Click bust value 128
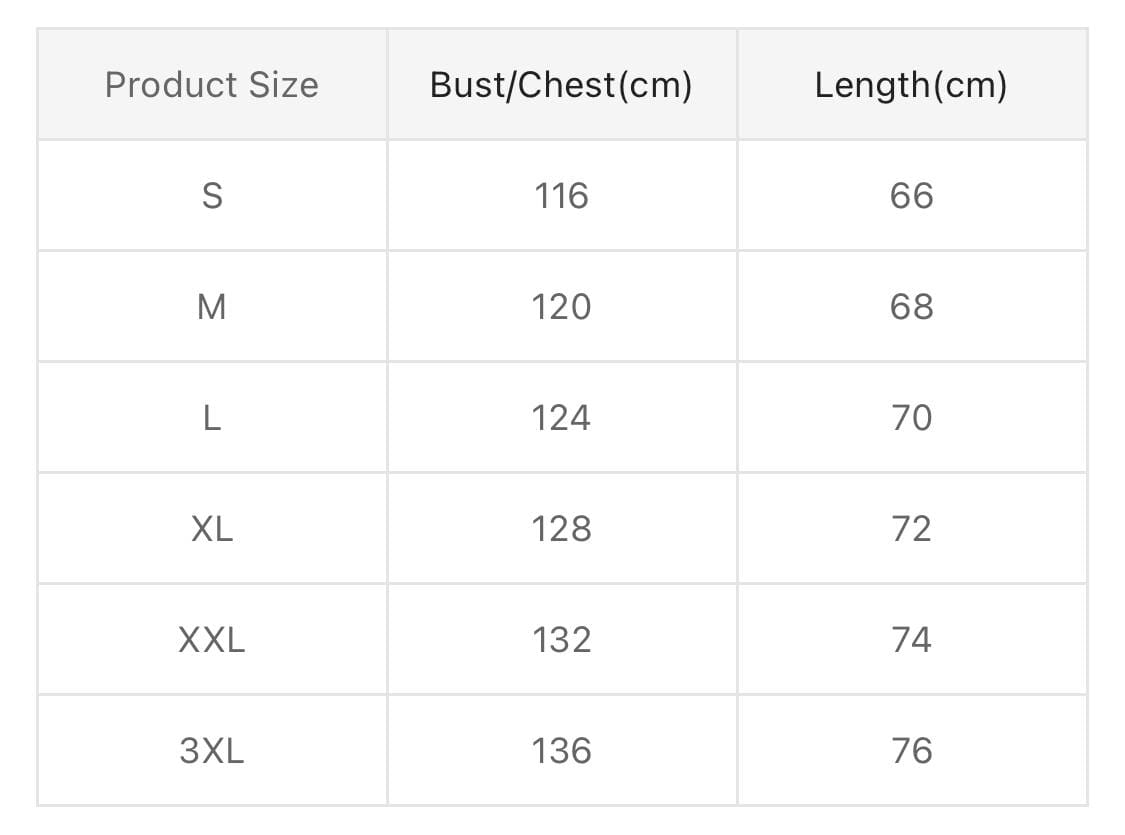The width and height of the screenshot is (1125, 835). (561, 529)
